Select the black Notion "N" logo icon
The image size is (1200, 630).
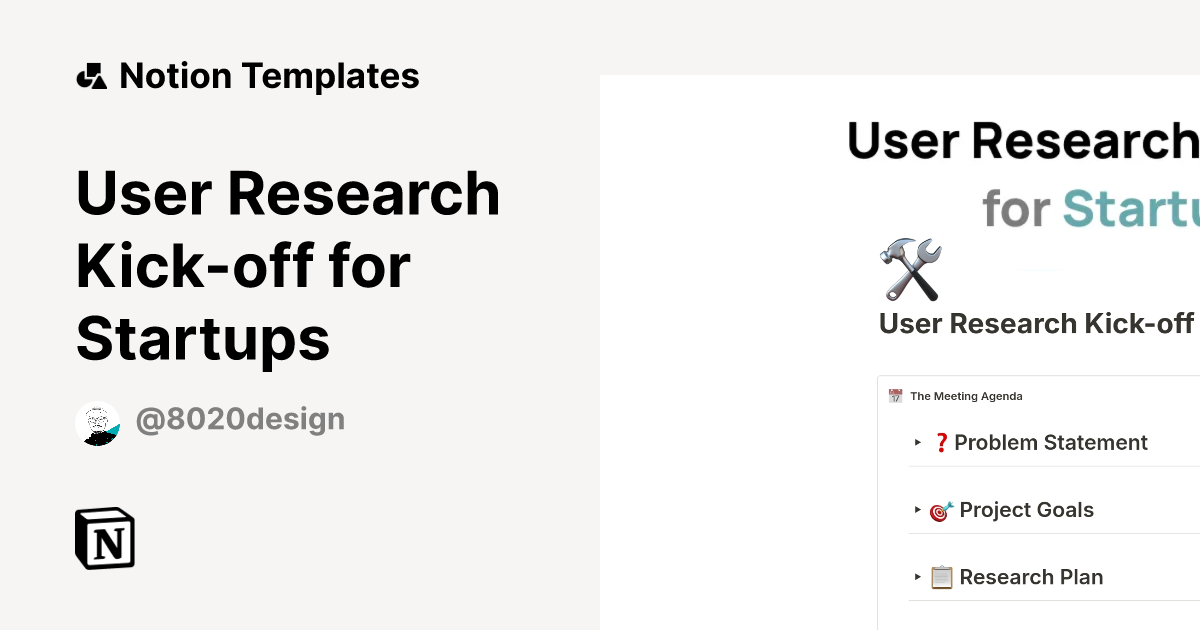pyautogui.click(x=103, y=538)
